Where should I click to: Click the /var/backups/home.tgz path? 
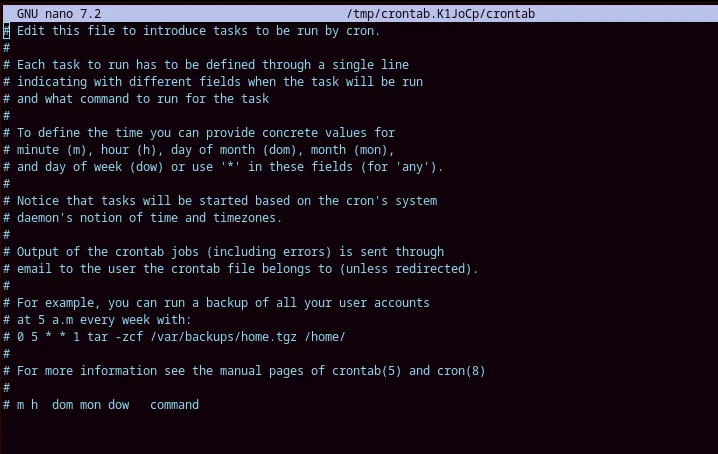[223, 337]
